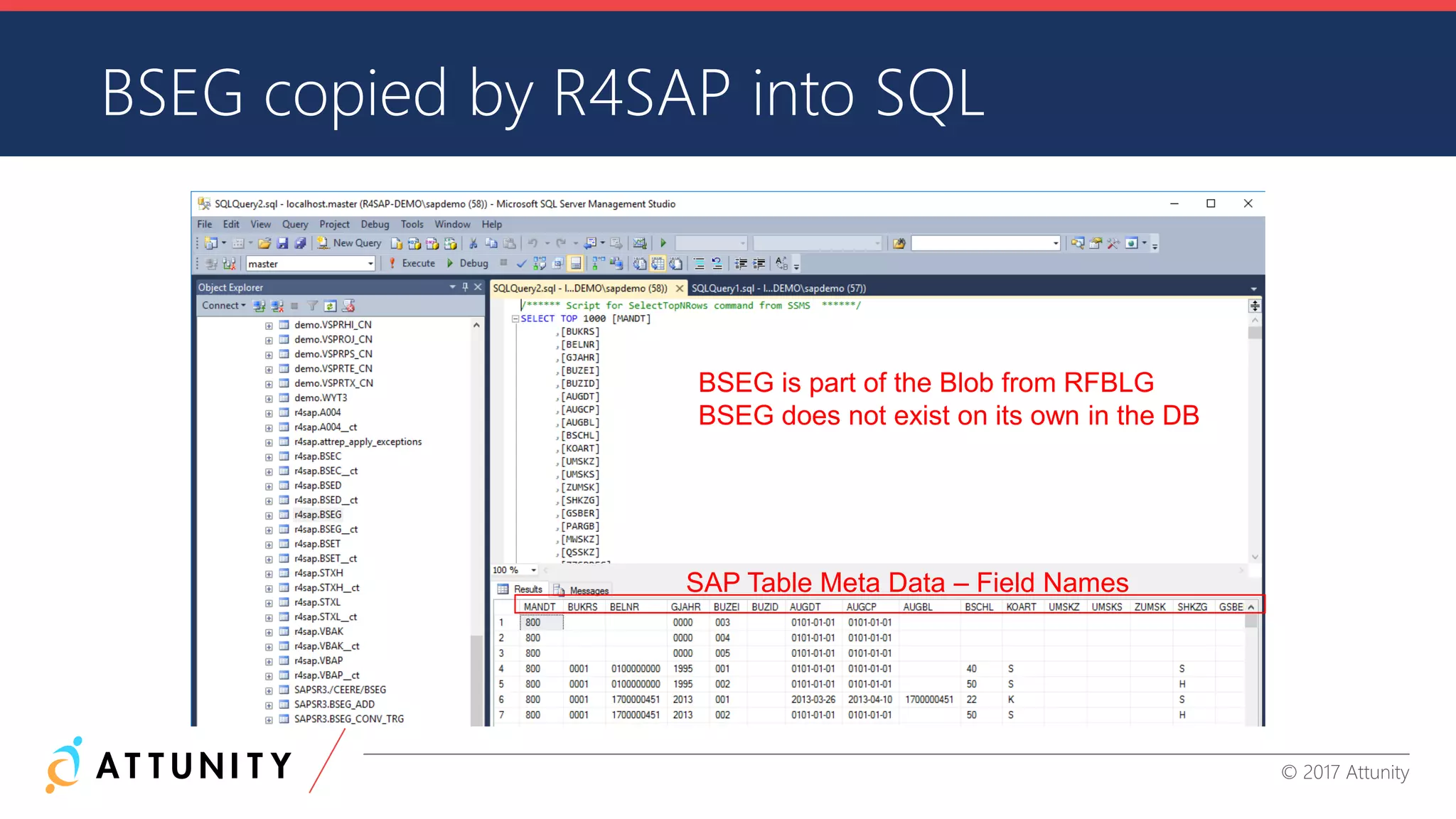The width and height of the screenshot is (1456, 819).
Task: Open the Help menu
Action: tap(492, 224)
